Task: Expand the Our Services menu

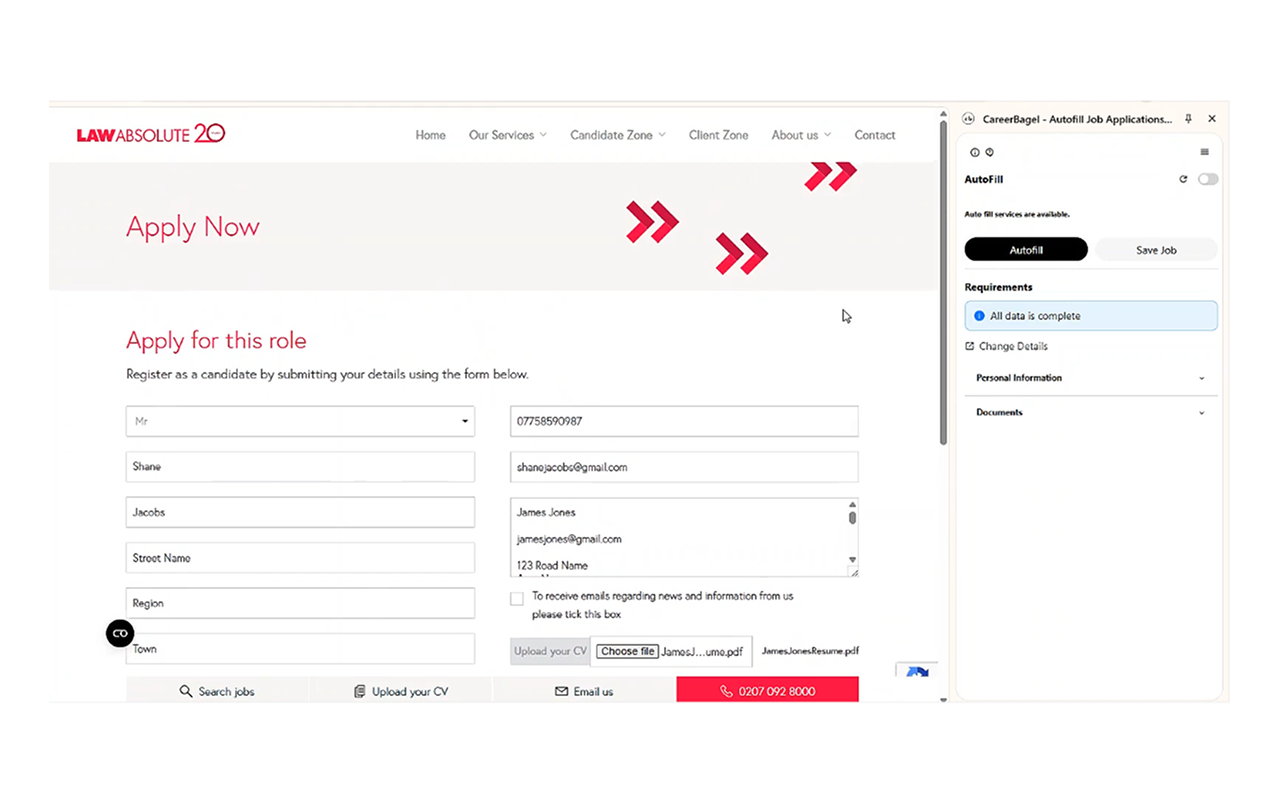Action: 508,135
